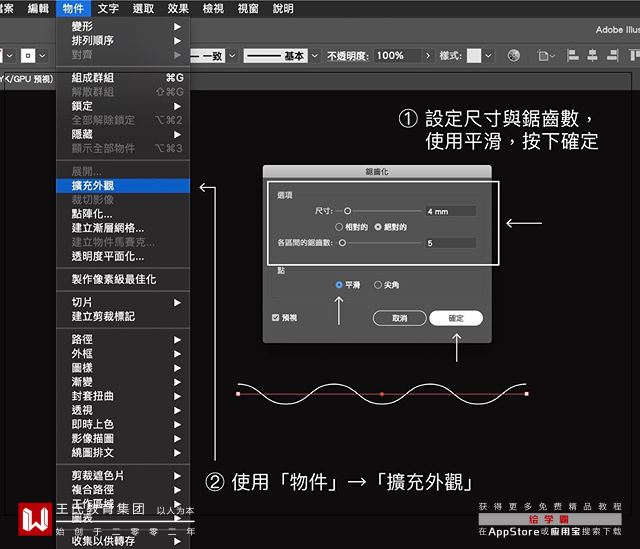This screenshot has height=549, width=640.
Task: Open the 說明 menu
Action: point(283,8)
